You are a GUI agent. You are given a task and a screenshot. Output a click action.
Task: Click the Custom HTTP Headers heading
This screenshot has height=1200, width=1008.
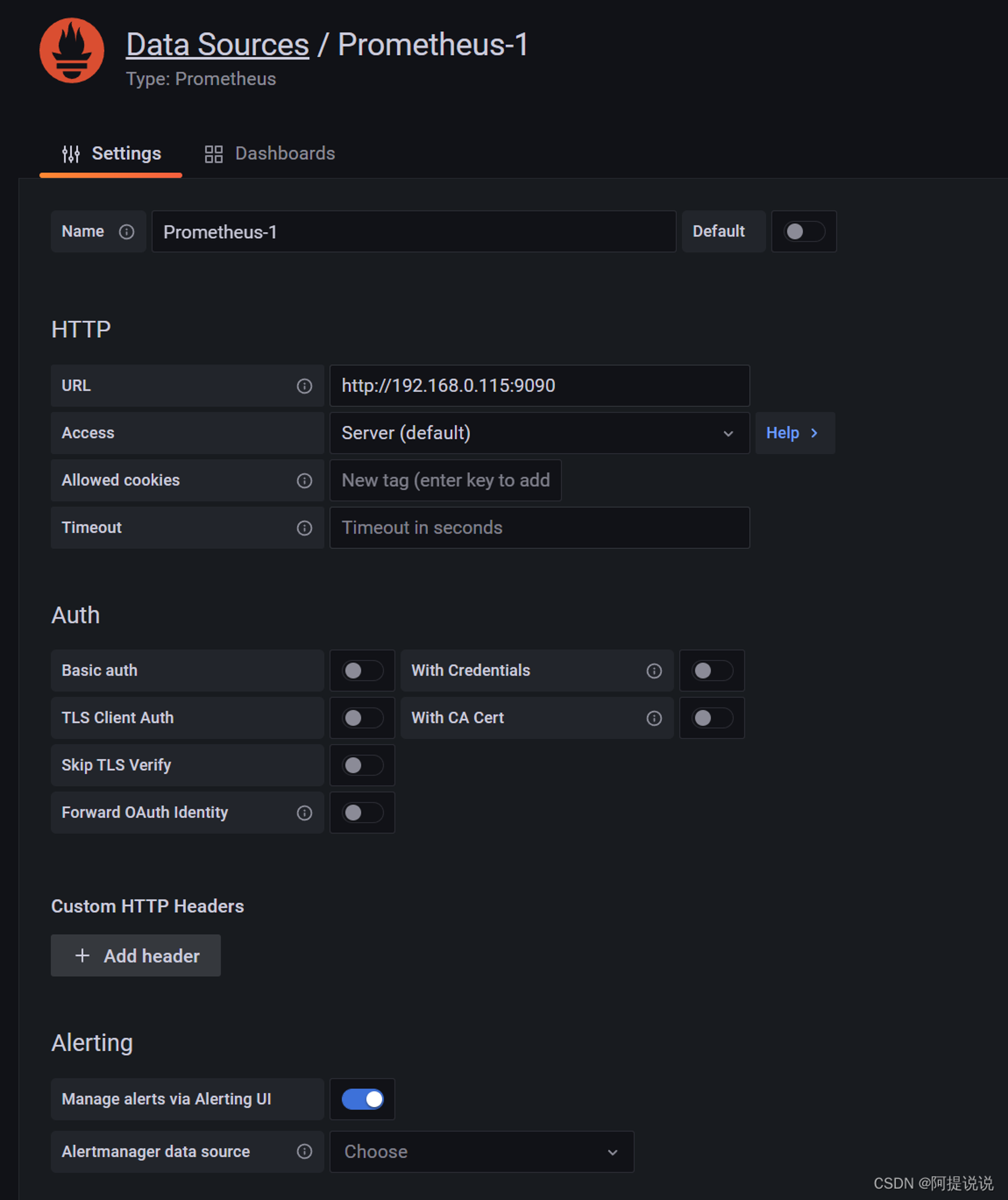[148, 906]
